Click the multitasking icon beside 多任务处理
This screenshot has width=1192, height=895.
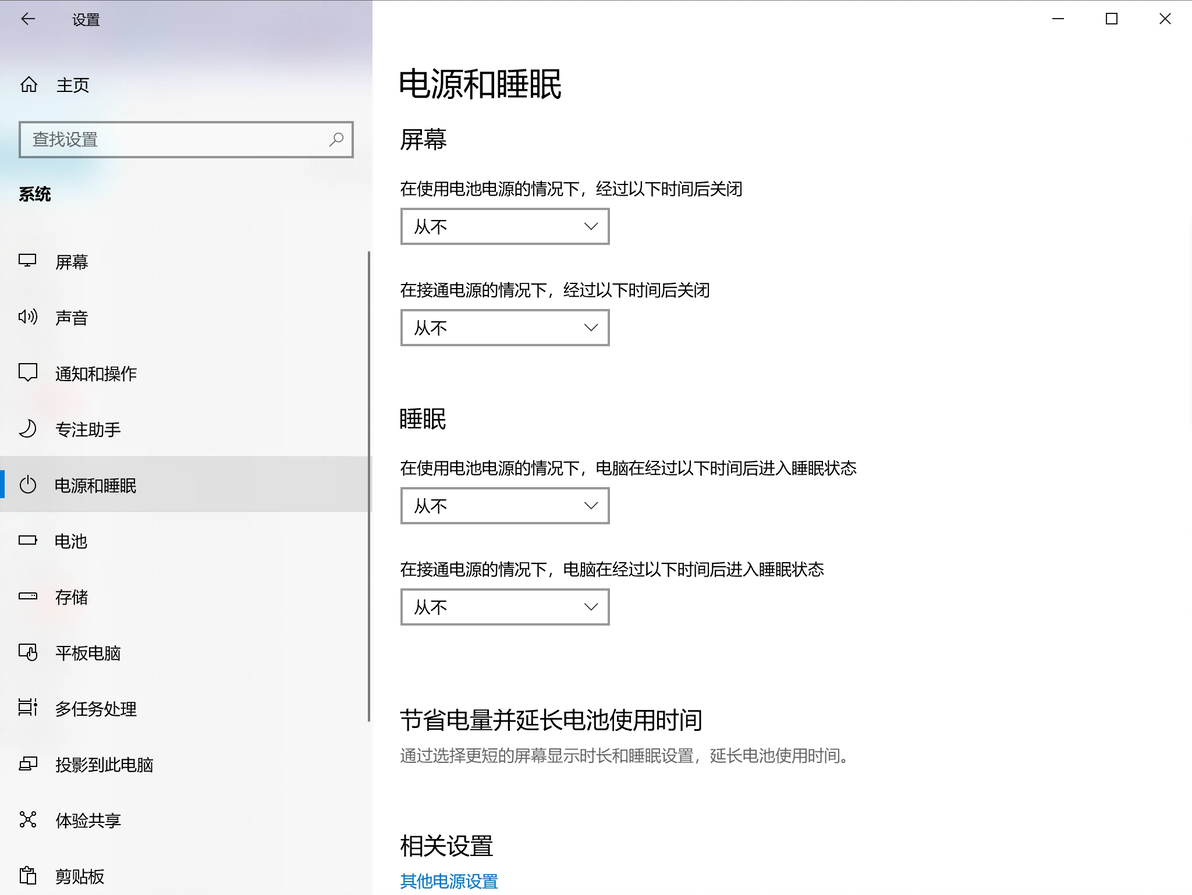point(27,708)
